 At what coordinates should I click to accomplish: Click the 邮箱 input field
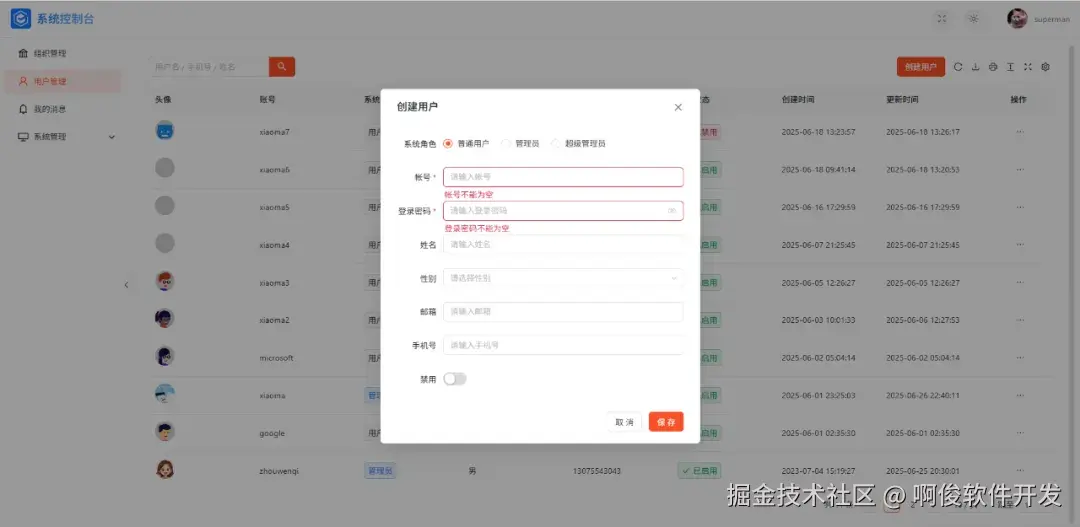click(x=563, y=312)
